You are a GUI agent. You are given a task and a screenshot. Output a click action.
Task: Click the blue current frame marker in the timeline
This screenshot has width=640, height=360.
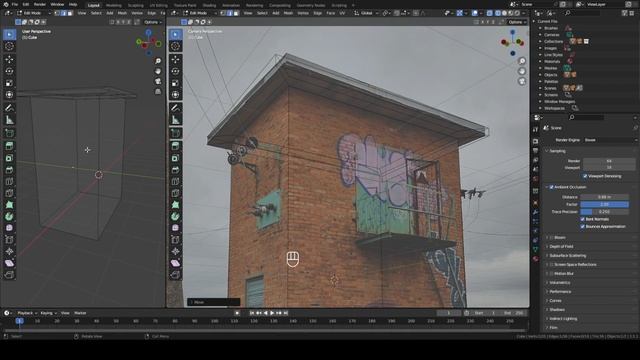pos(19,321)
